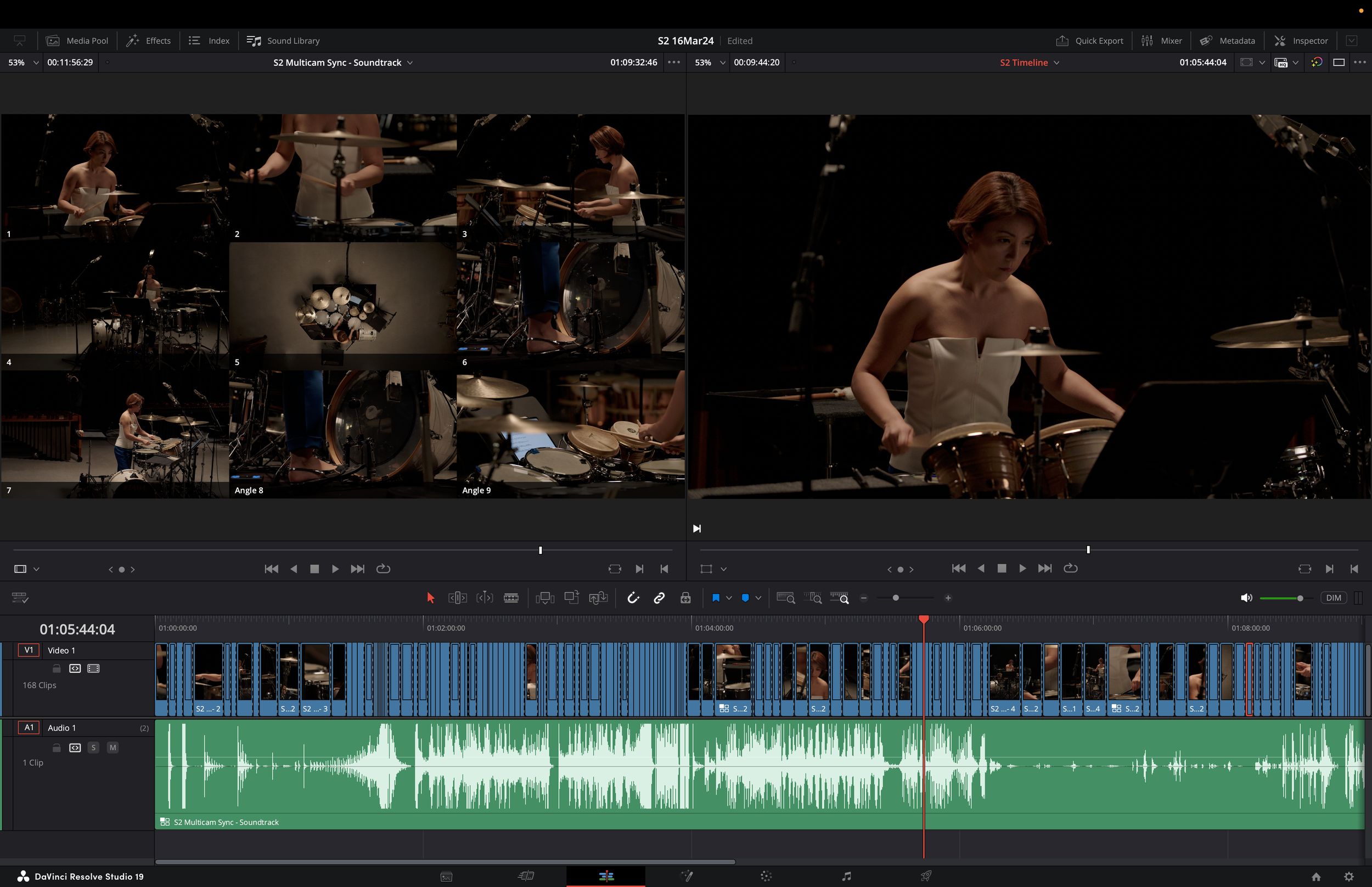Open the Color page icon
The image size is (1372, 887).
coord(766,876)
